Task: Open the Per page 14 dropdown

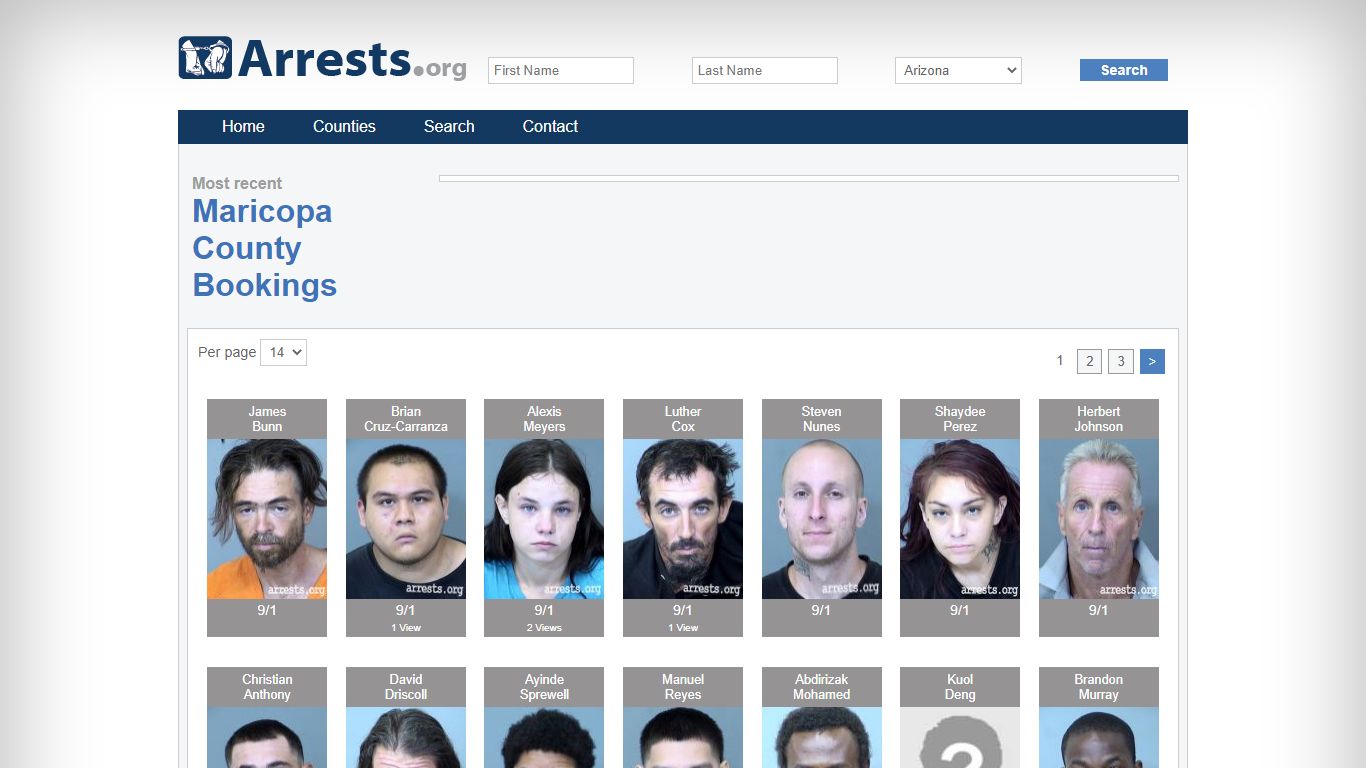Action: [283, 352]
